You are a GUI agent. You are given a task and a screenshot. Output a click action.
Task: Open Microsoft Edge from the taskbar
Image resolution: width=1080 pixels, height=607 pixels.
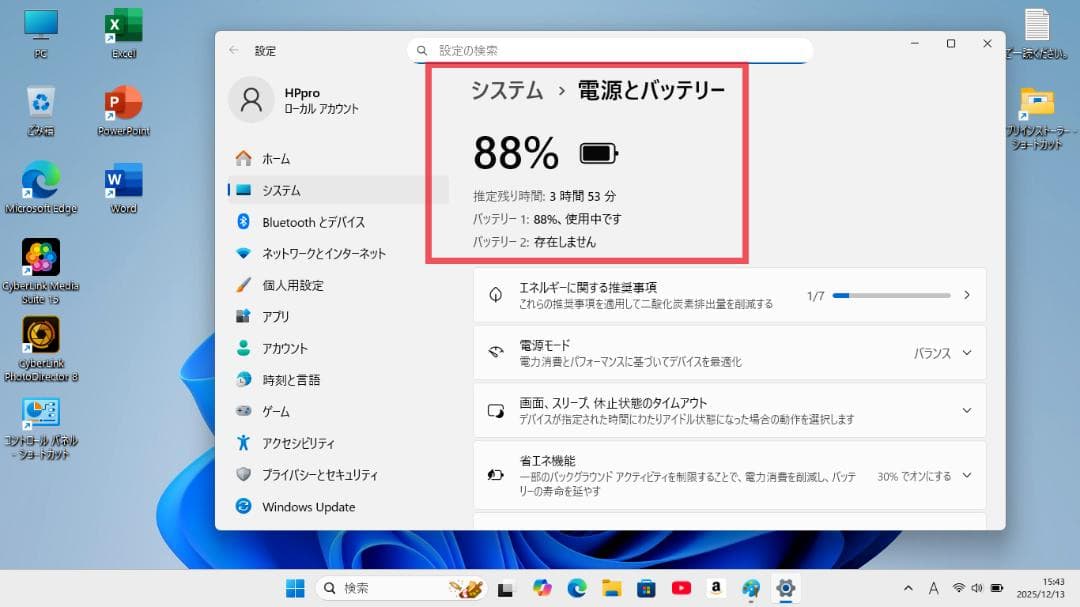coord(578,588)
